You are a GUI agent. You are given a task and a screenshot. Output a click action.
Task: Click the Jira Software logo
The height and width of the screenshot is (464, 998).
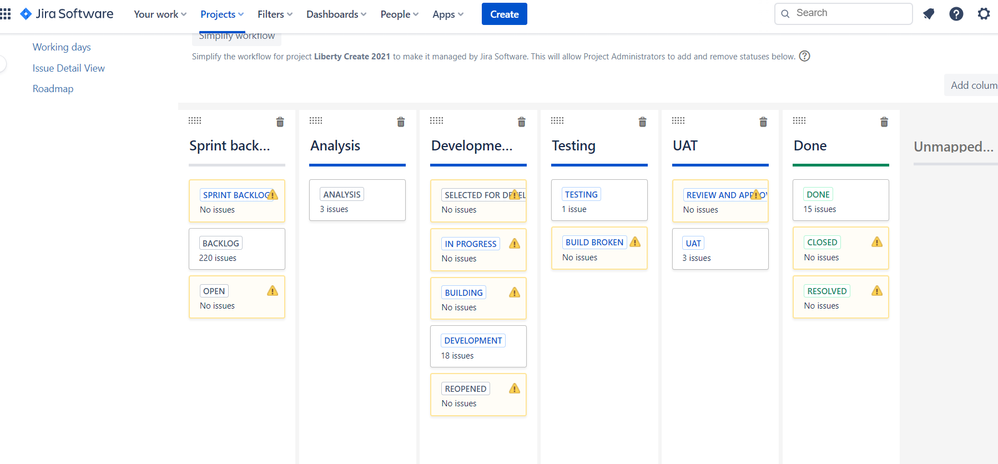67,14
